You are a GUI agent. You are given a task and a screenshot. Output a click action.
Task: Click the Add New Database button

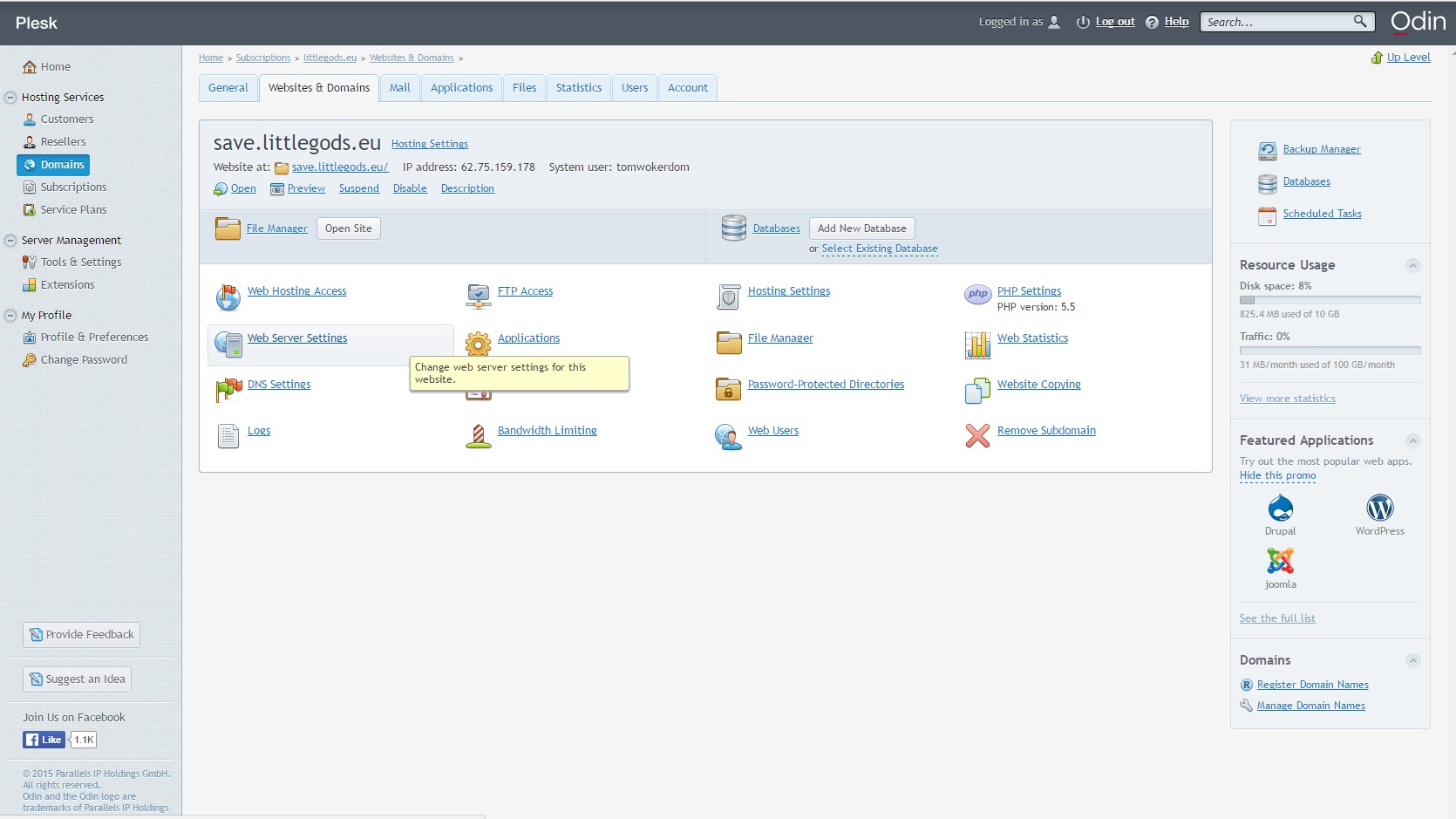pos(861,229)
